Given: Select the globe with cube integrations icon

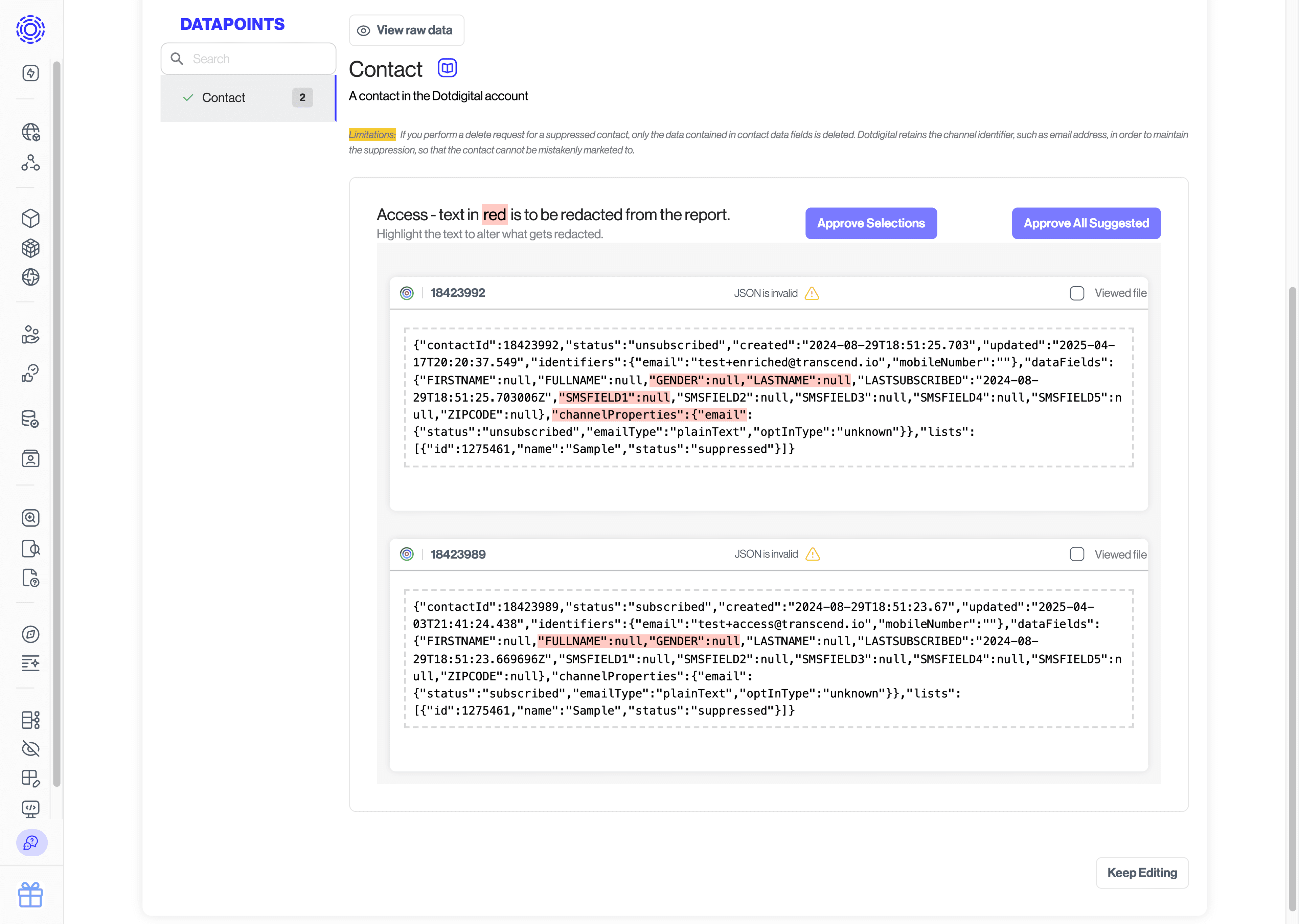Looking at the screenshot, I should coord(31,132).
